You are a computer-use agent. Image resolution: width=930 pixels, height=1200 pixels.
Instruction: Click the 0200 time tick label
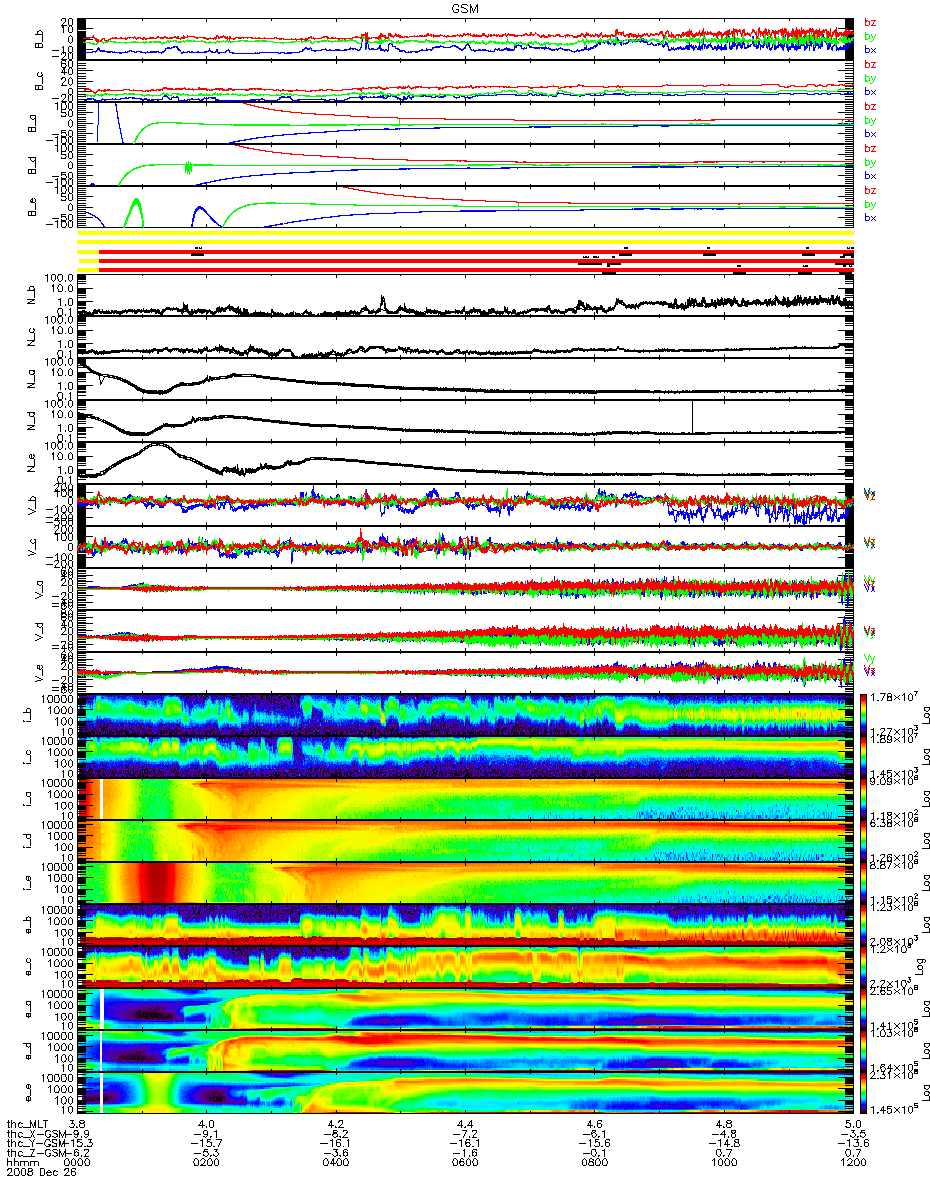pos(205,1163)
